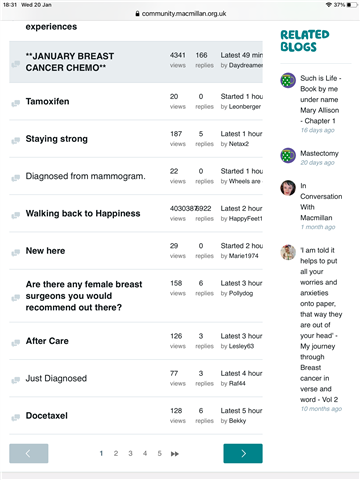
Task: Go to page 2 of threads
Action: (116, 453)
